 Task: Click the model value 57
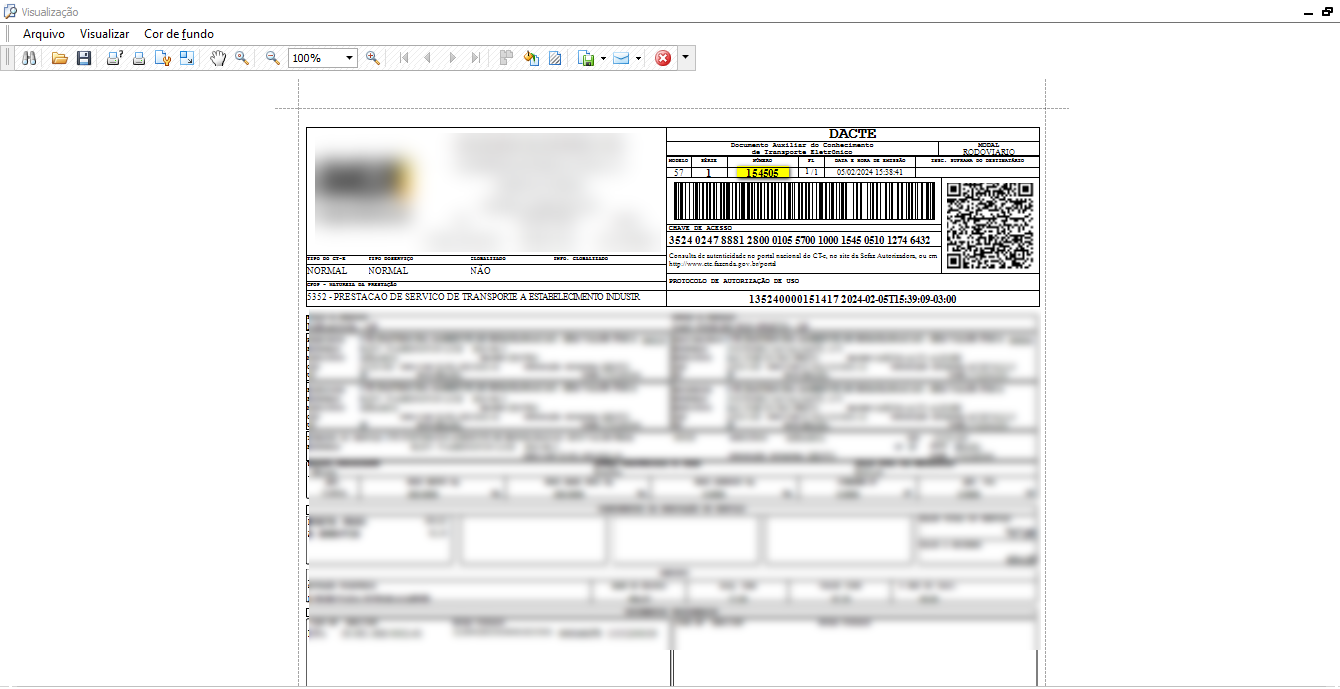[679, 172]
